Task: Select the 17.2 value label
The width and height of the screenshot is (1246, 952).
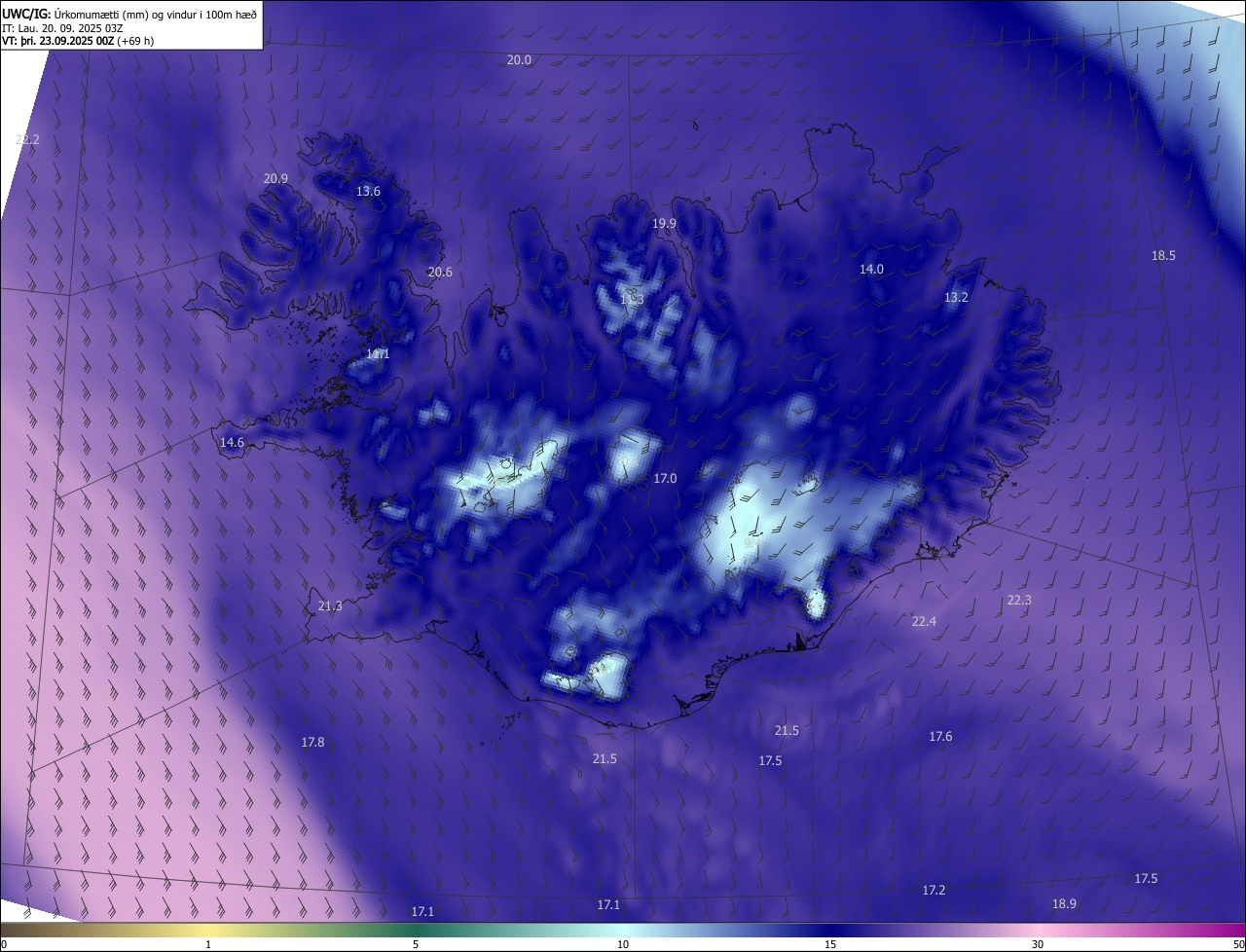Action: (934, 891)
